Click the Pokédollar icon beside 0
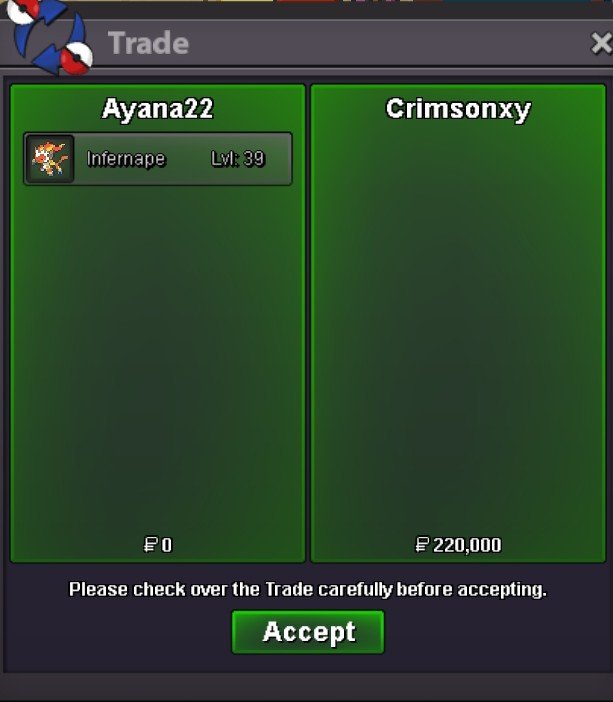This screenshot has width=613, height=702. pos(150,545)
